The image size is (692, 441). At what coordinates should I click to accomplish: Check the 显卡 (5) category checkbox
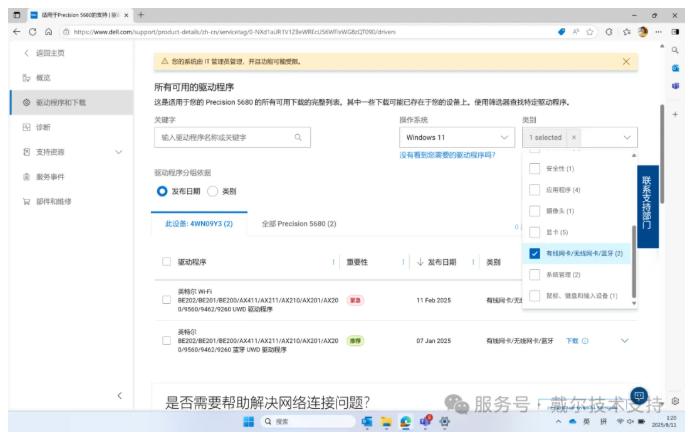[534, 232]
